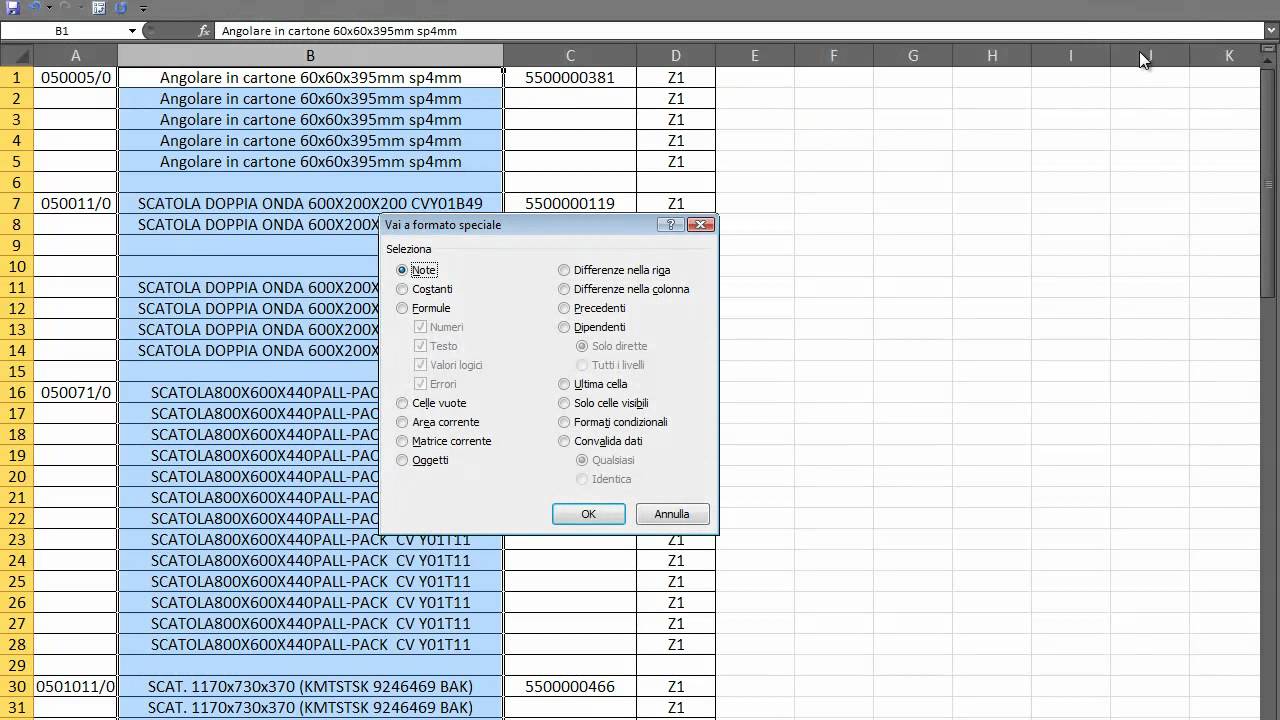
Task: Toggle the Testo checkbox
Action: click(421, 346)
